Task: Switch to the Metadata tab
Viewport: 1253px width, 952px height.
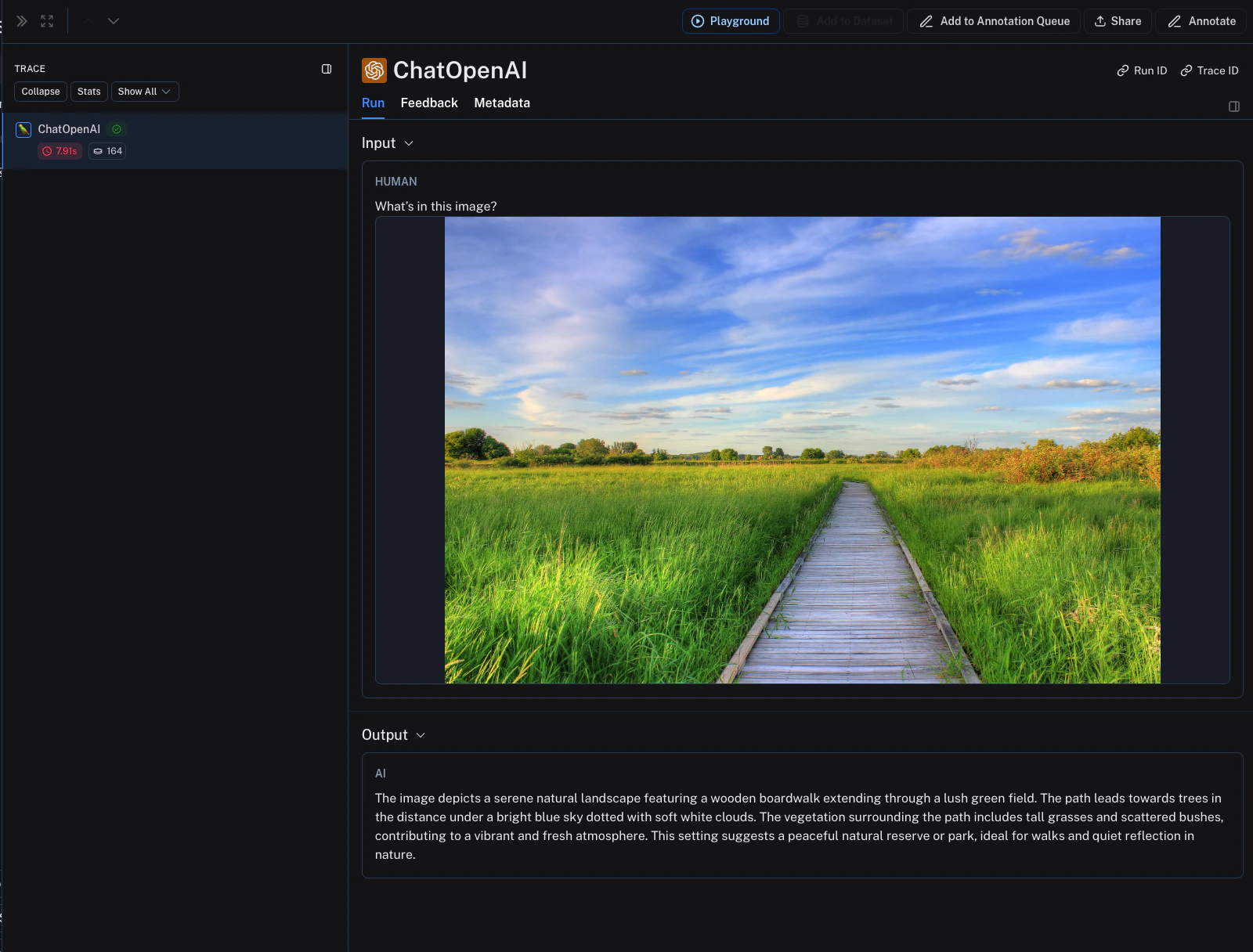Action: (502, 103)
